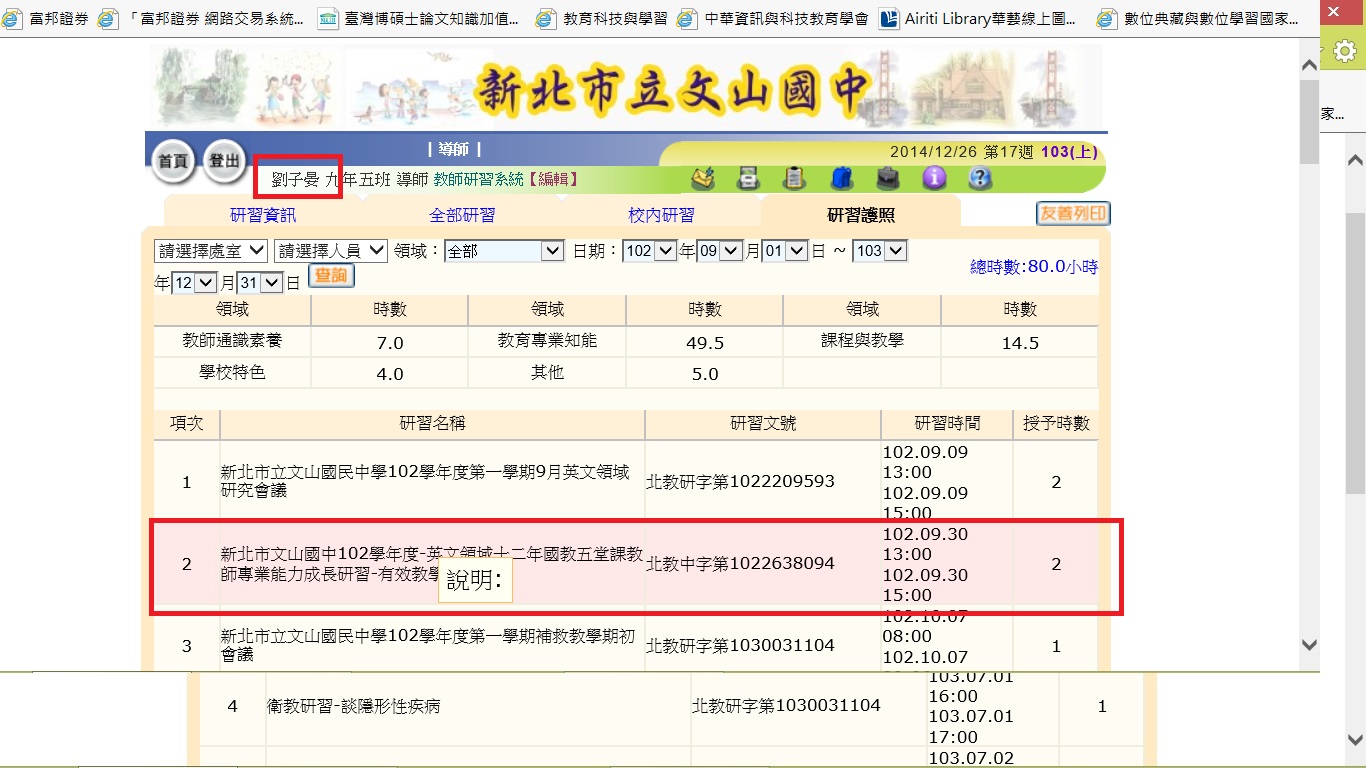Open the start month dropdown showing 09

point(720,251)
